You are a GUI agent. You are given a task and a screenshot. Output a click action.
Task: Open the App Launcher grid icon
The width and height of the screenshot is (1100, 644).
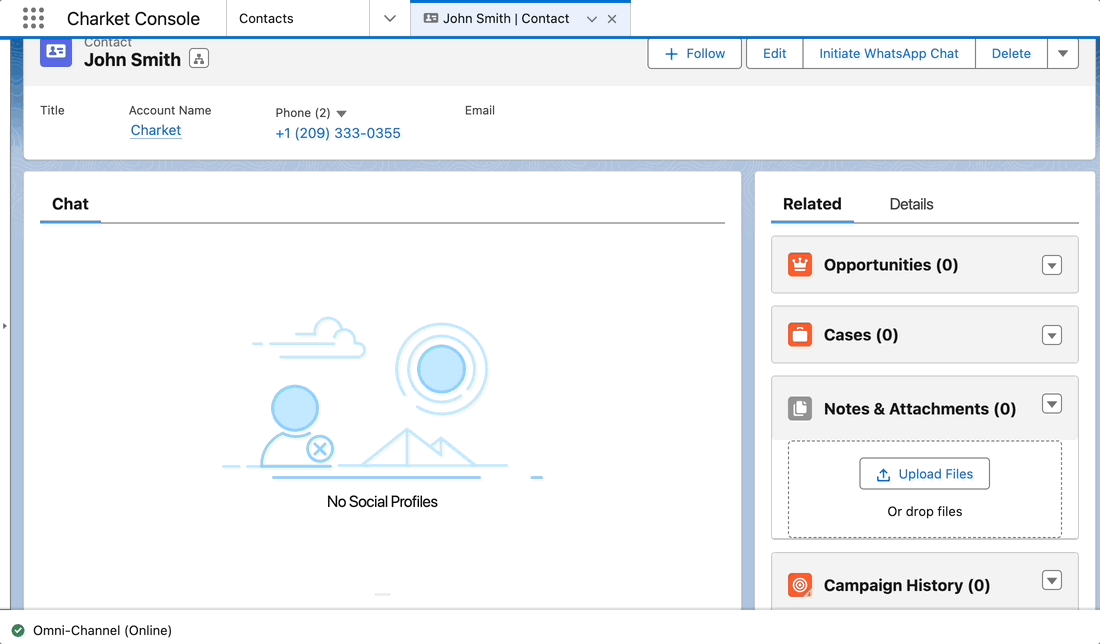coord(33,18)
